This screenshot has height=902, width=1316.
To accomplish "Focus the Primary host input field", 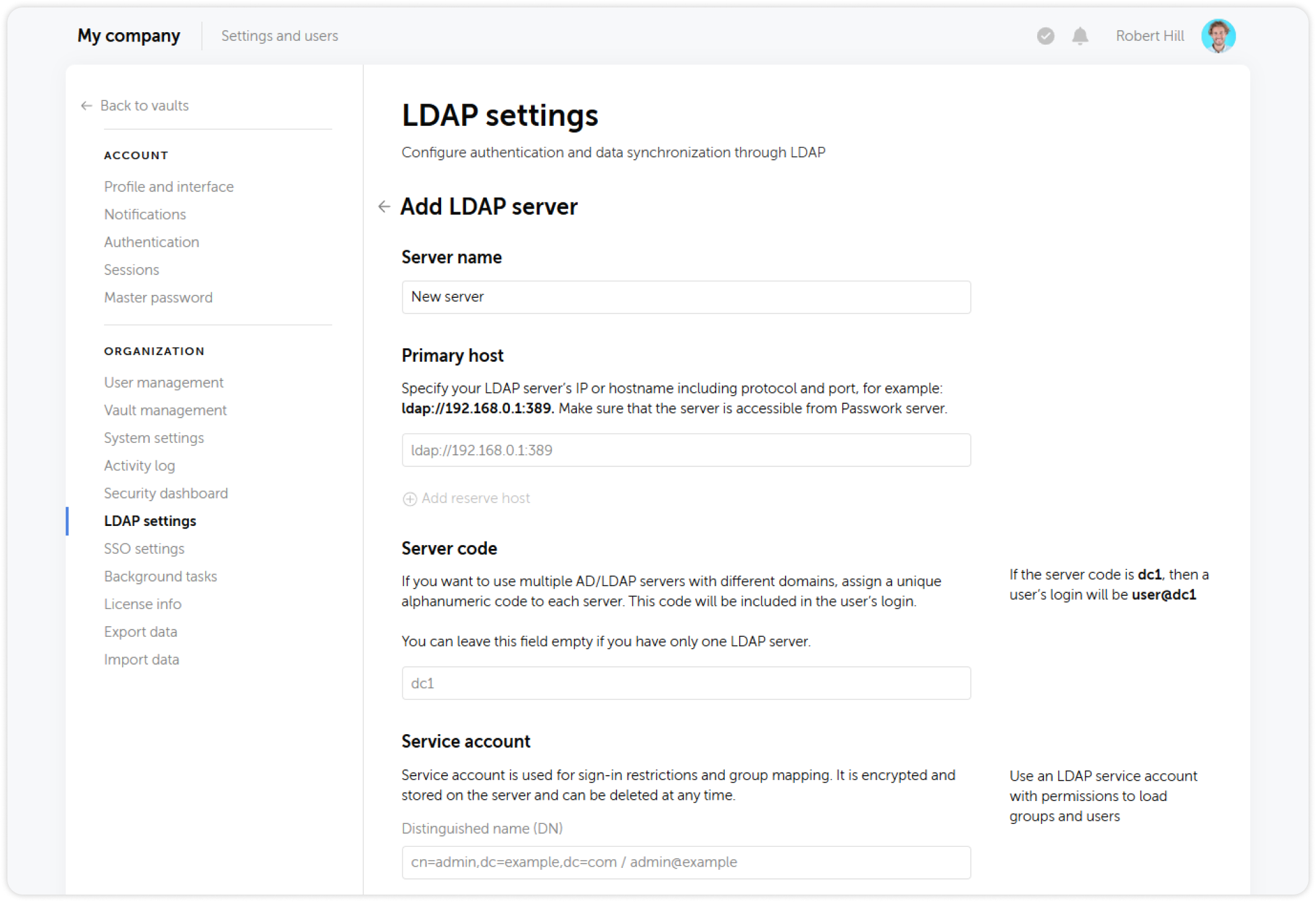I will click(x=686, y=450).
